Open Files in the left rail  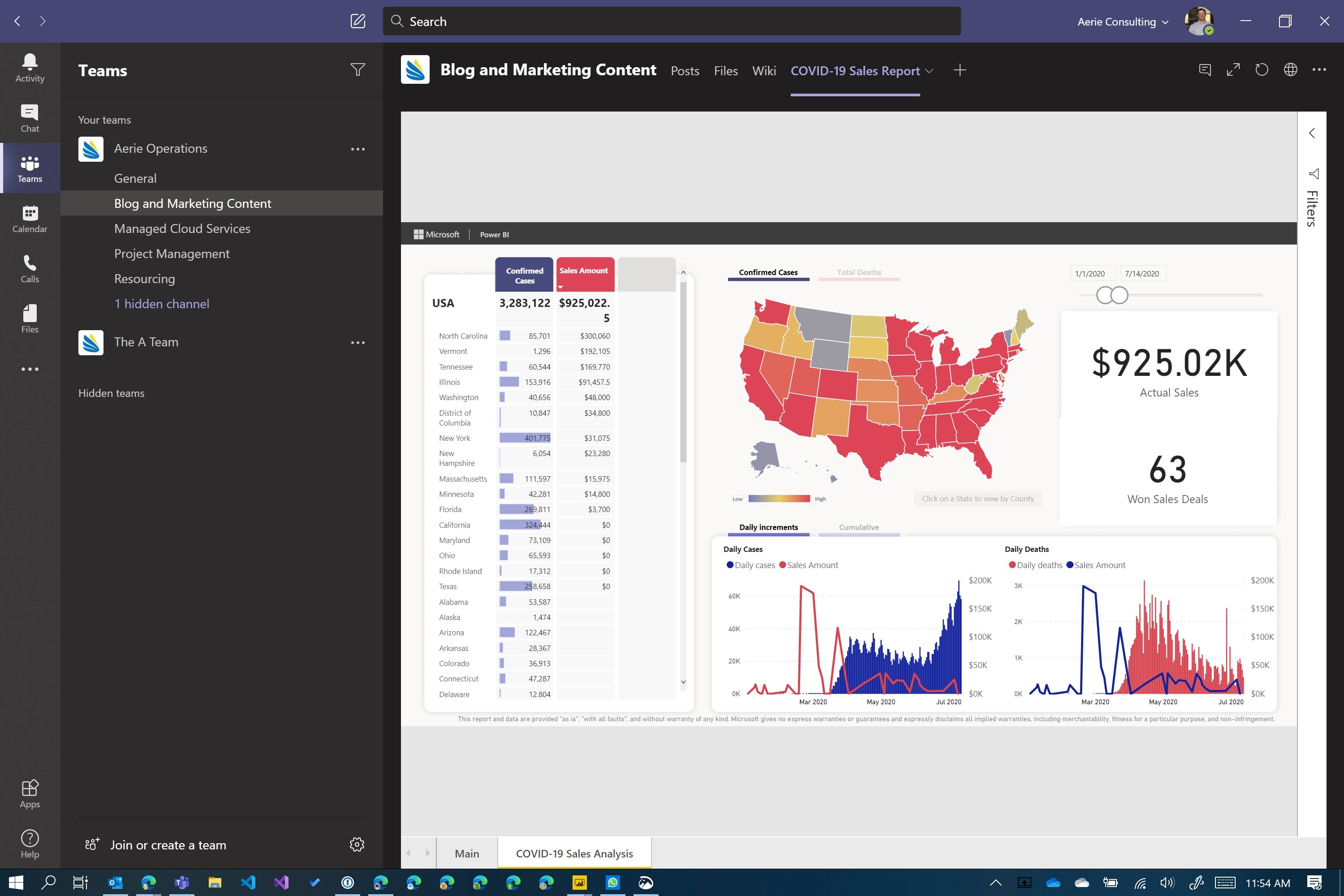pyautogui.click(x=30, y=319)
